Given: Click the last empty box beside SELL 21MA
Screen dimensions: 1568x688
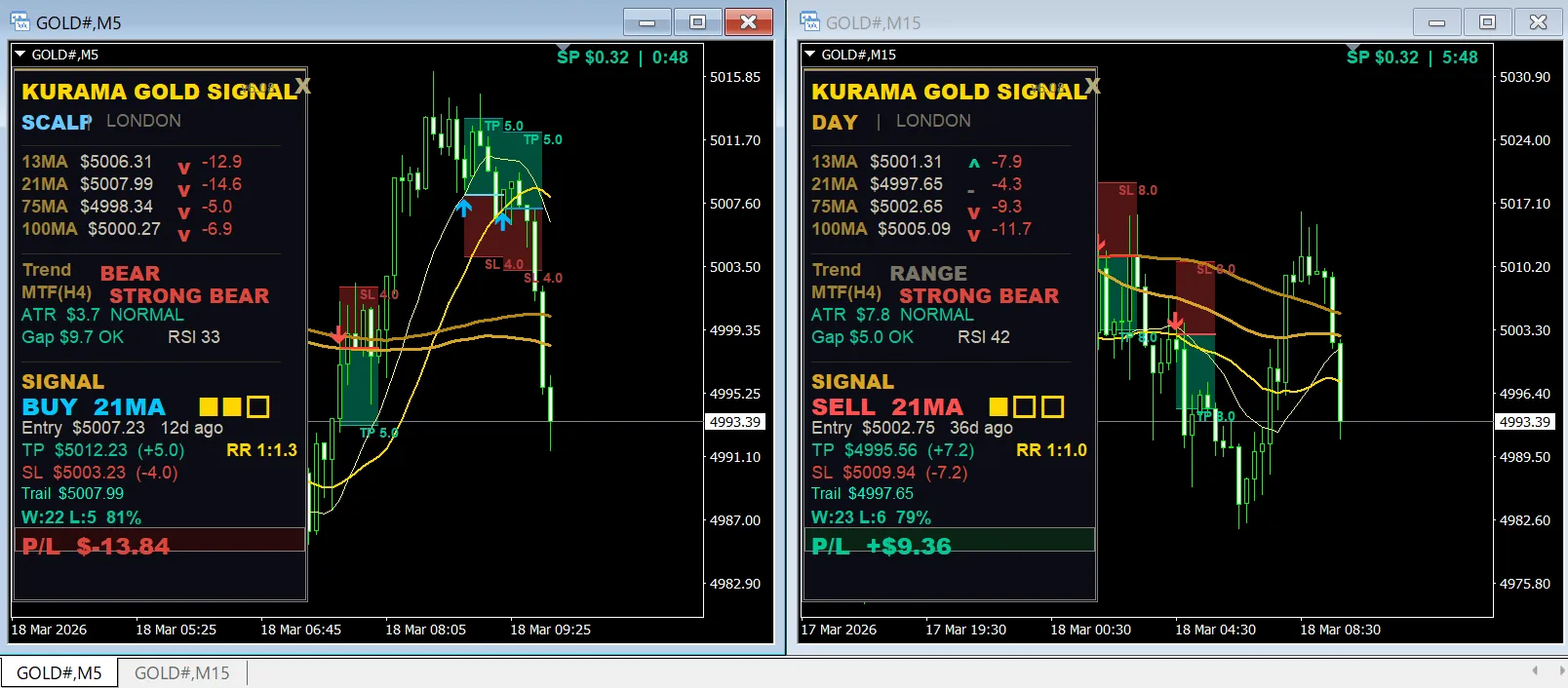Looking at the screenshot, I should [1053, 406].
